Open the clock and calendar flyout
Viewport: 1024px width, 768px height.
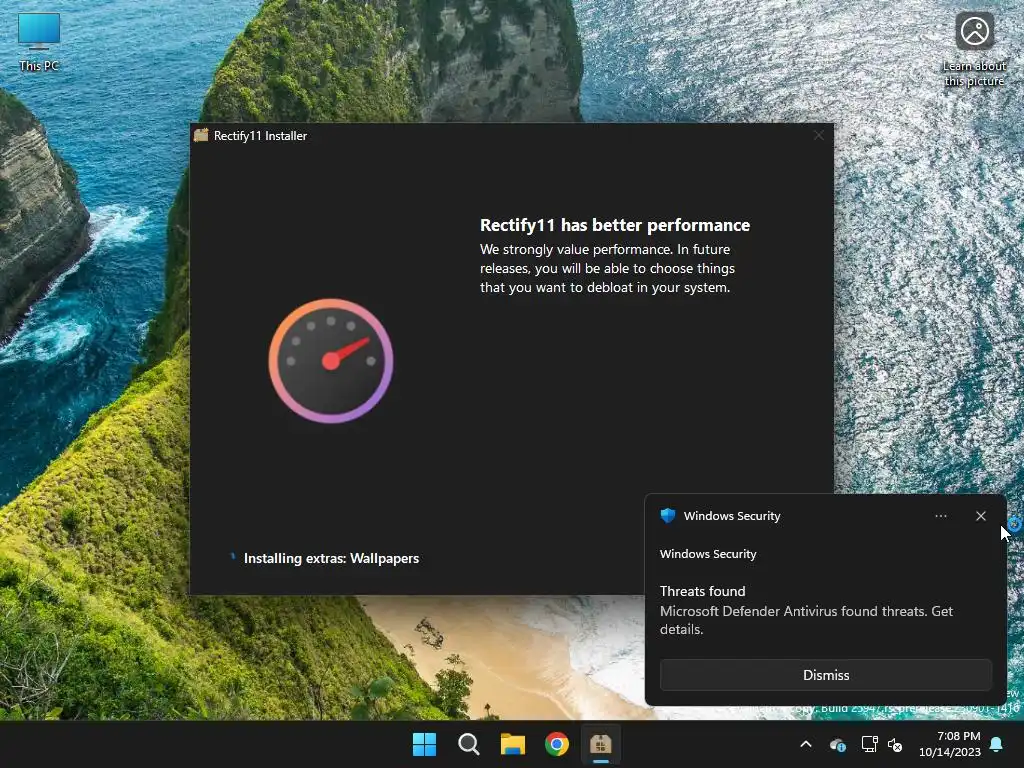click(x=950, y=744)
